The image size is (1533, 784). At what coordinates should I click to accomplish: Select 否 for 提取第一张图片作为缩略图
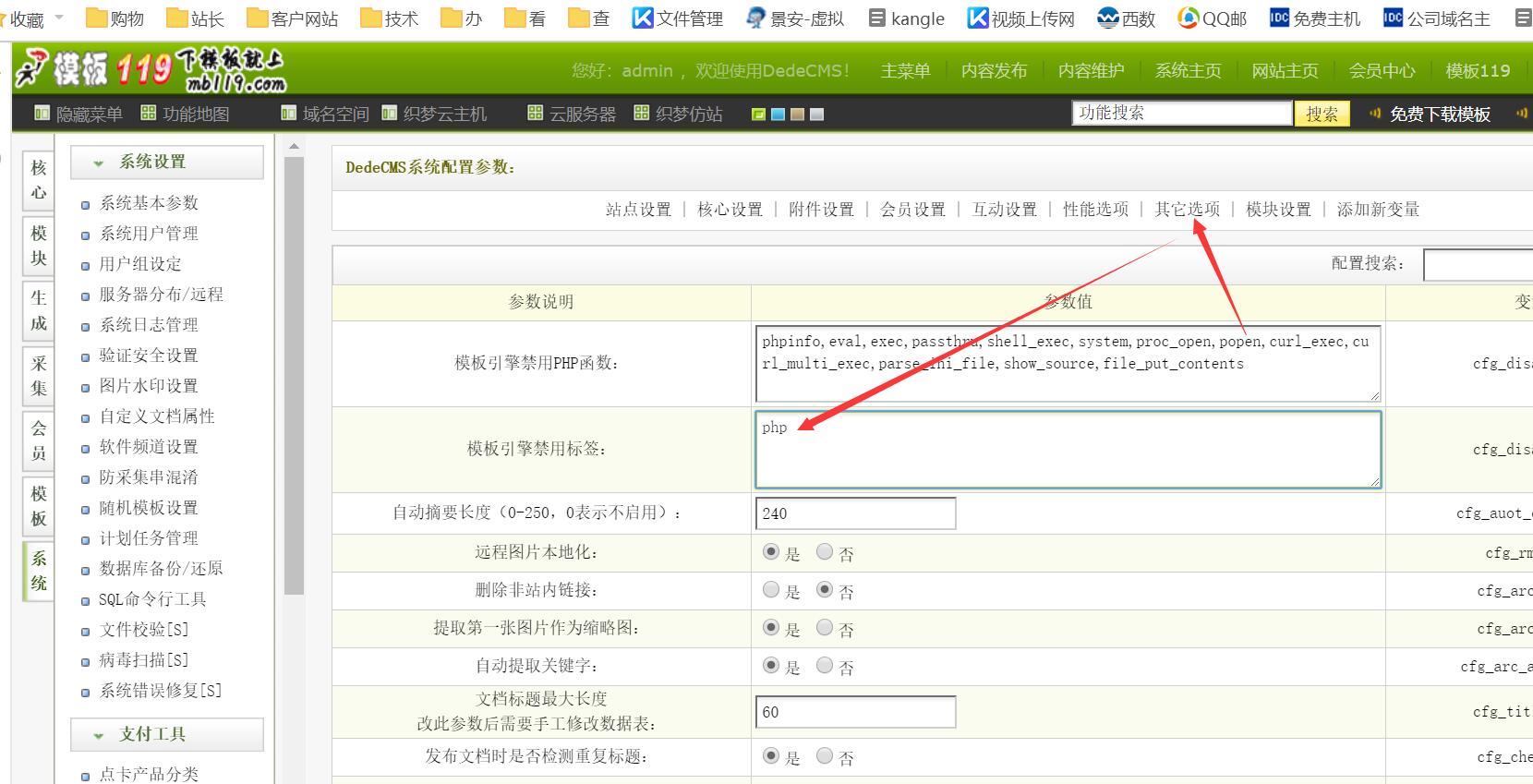coord(825,627)
